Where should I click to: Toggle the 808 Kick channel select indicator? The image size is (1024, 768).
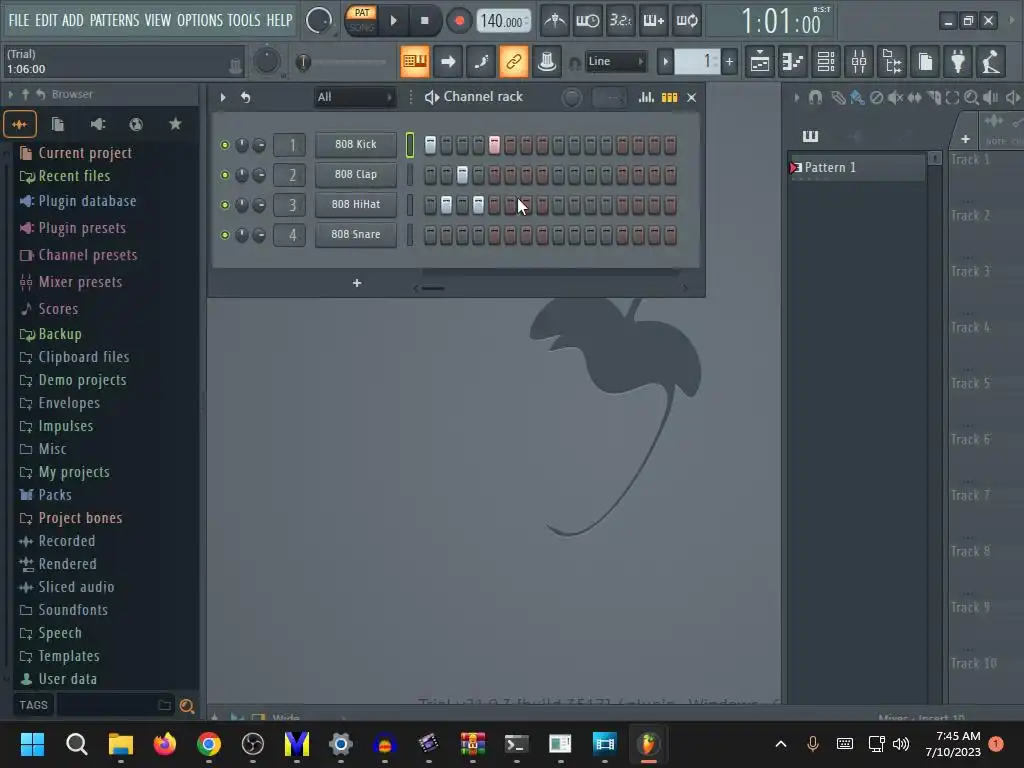(x=410, y=145)
